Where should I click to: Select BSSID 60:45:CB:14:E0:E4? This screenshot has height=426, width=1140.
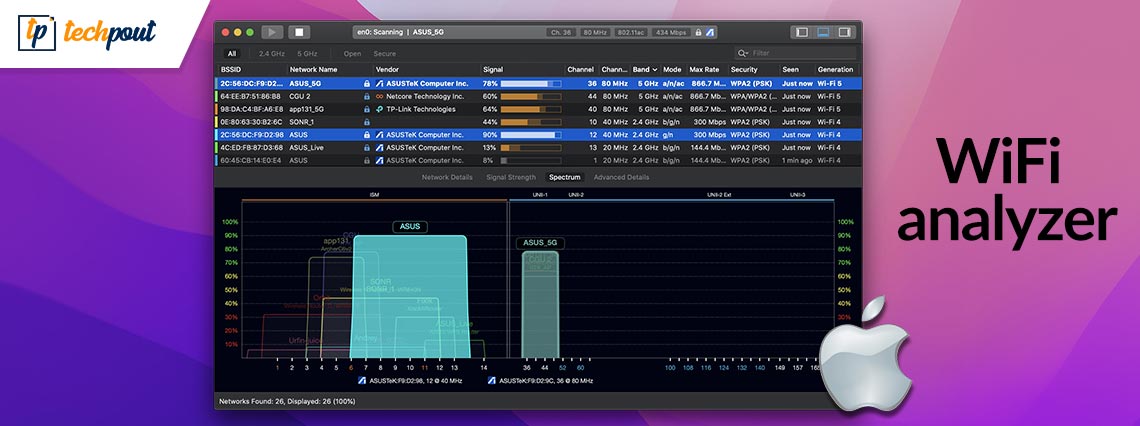pos(251,160)
